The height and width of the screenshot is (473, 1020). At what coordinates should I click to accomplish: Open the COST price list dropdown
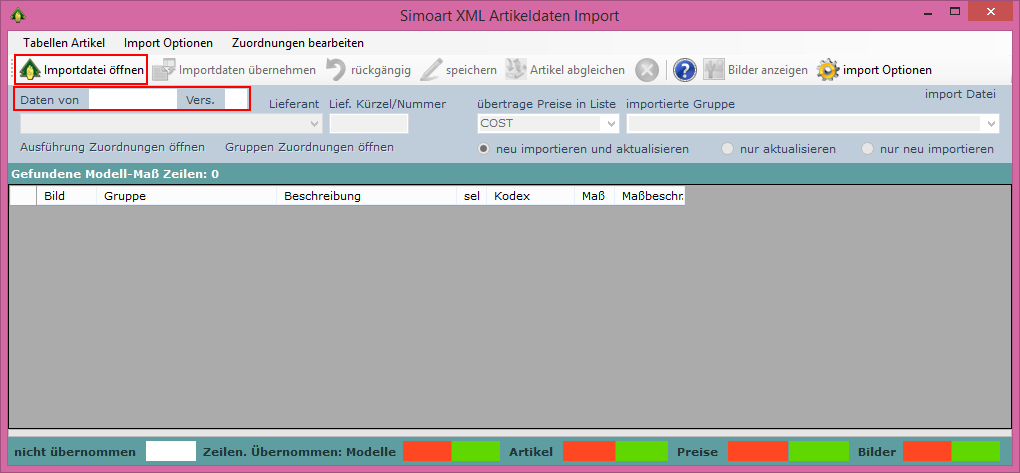coord(611,123)
